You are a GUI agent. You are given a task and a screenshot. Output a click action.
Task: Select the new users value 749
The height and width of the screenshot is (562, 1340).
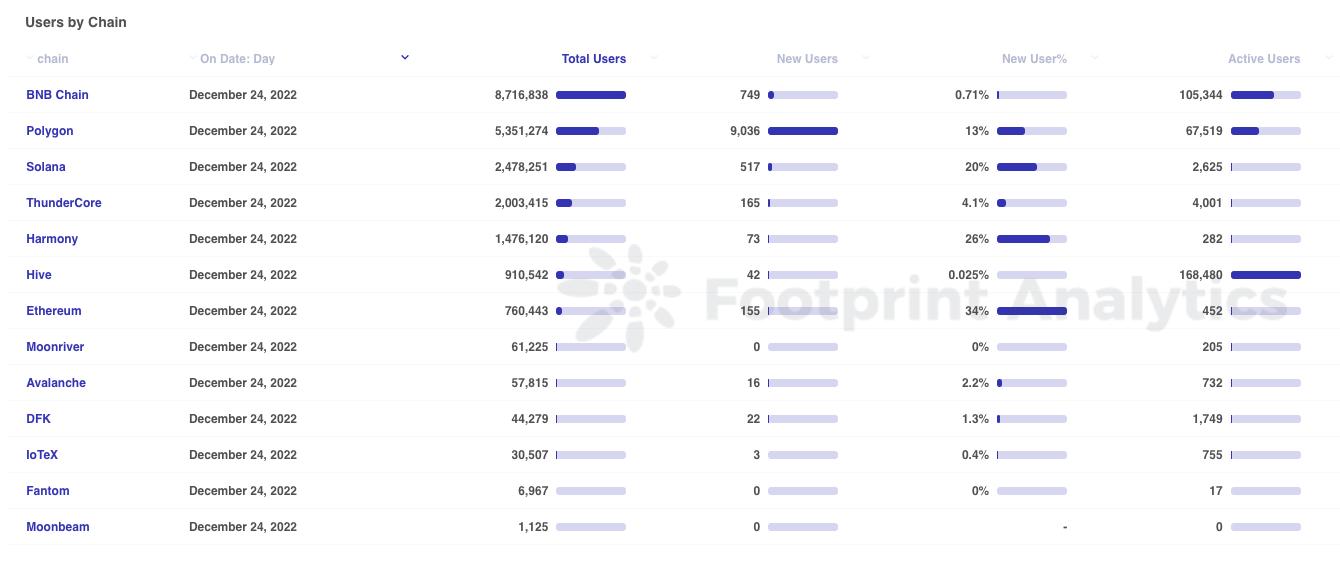750,95
